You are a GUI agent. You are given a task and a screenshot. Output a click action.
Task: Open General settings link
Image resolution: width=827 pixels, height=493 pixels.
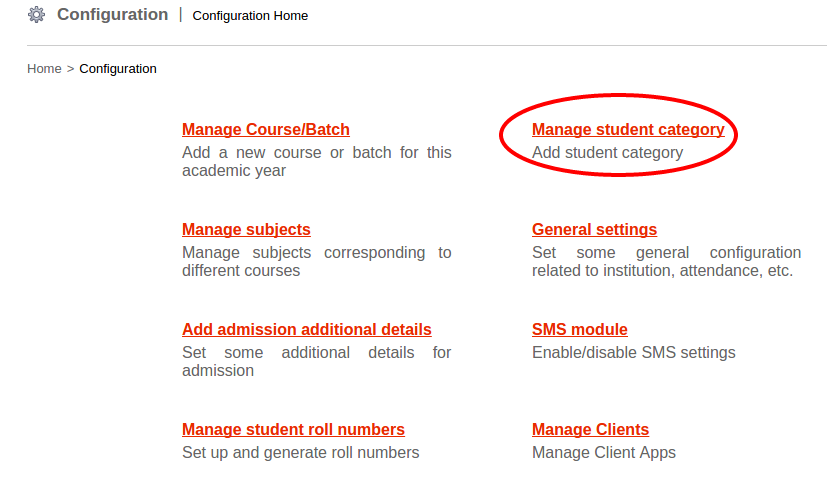point(594,230)
